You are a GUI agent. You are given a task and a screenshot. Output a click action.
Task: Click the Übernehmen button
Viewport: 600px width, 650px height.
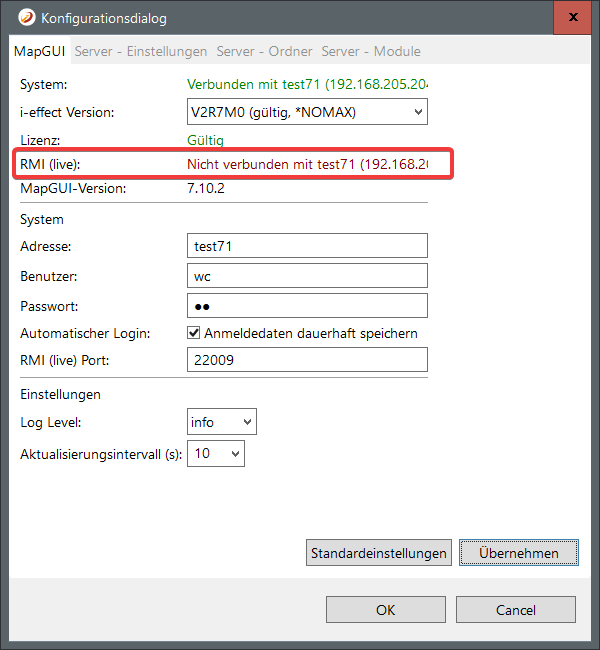pyautogui.click(x=517, y=553)
